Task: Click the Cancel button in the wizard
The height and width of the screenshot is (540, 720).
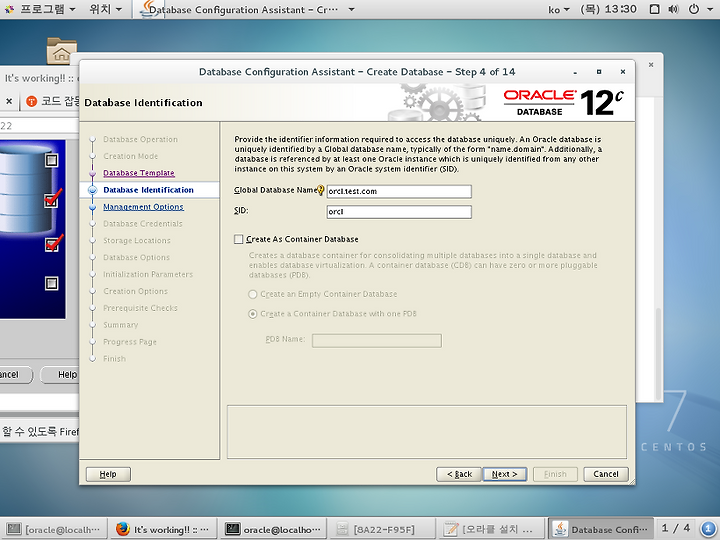Action: click(x=606, y=474)
